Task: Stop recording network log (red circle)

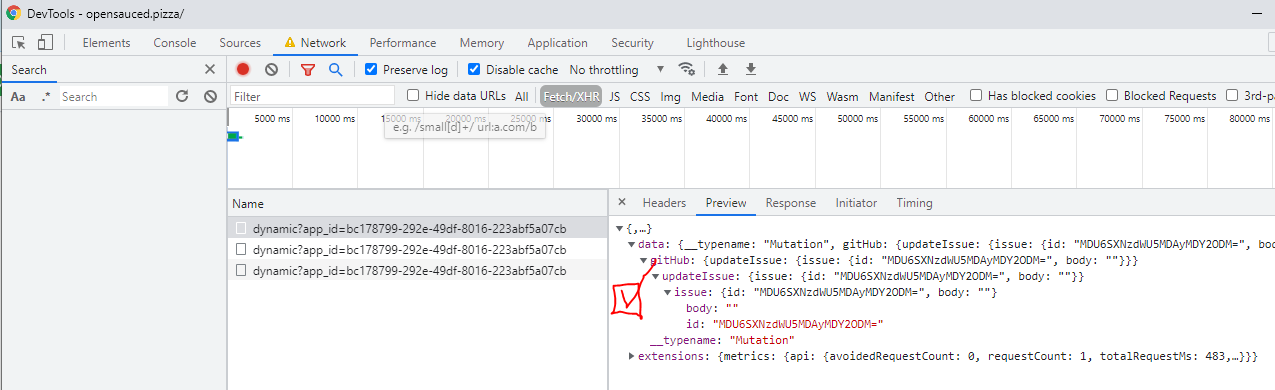Action: pos(243,69)
